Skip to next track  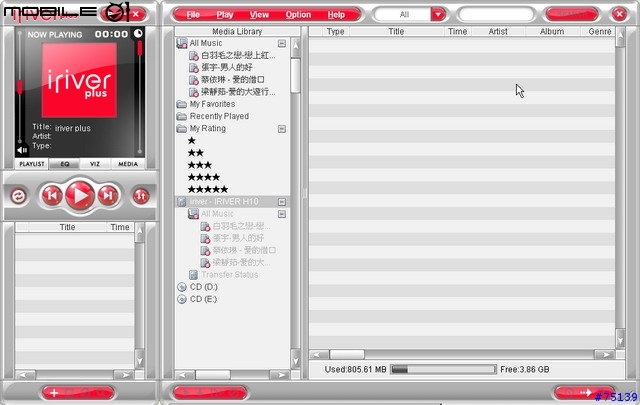107,196
